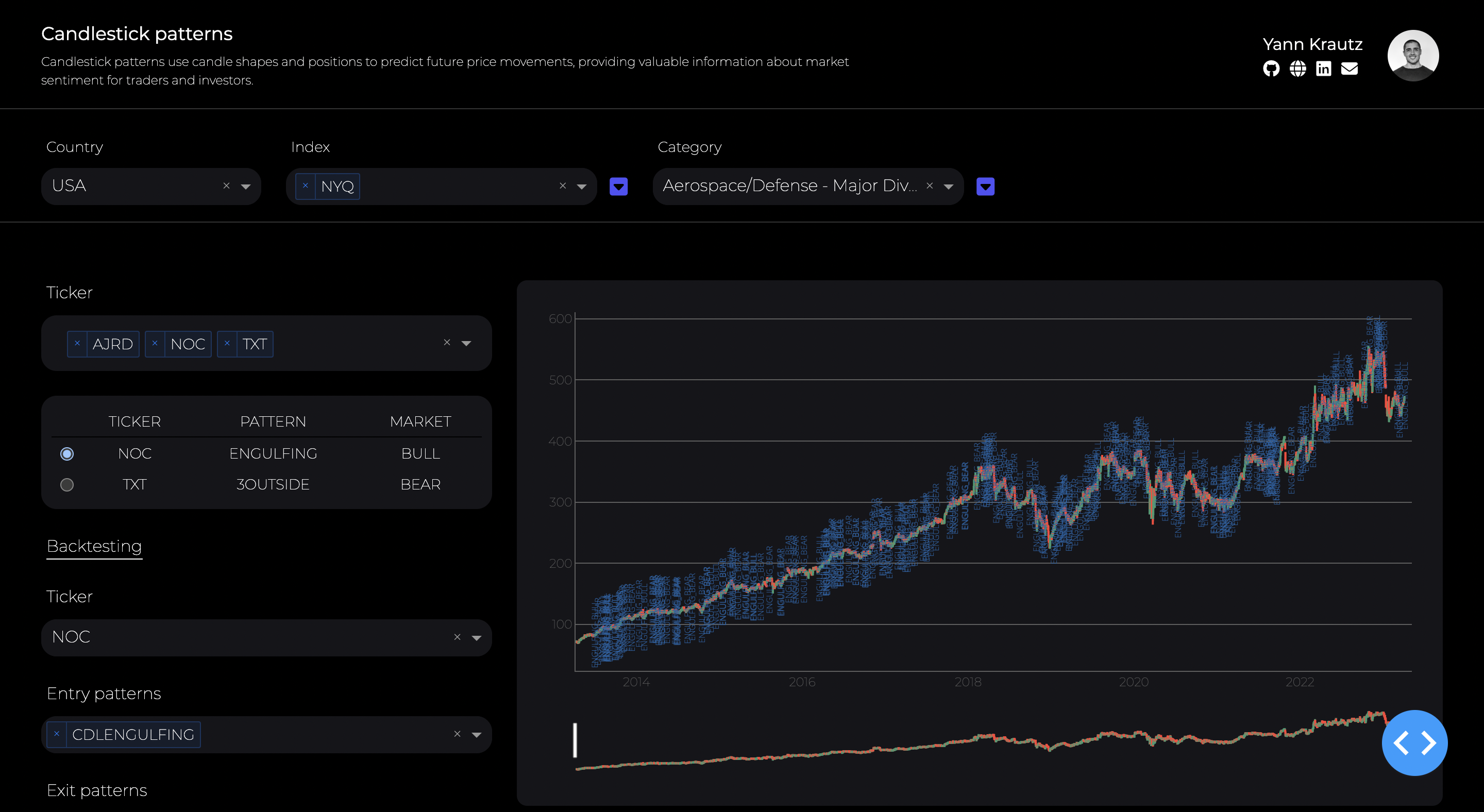Open the LinkedIn icon
The height and width of the screenshot is (812, 1484).
click(x=1323, y=69)
